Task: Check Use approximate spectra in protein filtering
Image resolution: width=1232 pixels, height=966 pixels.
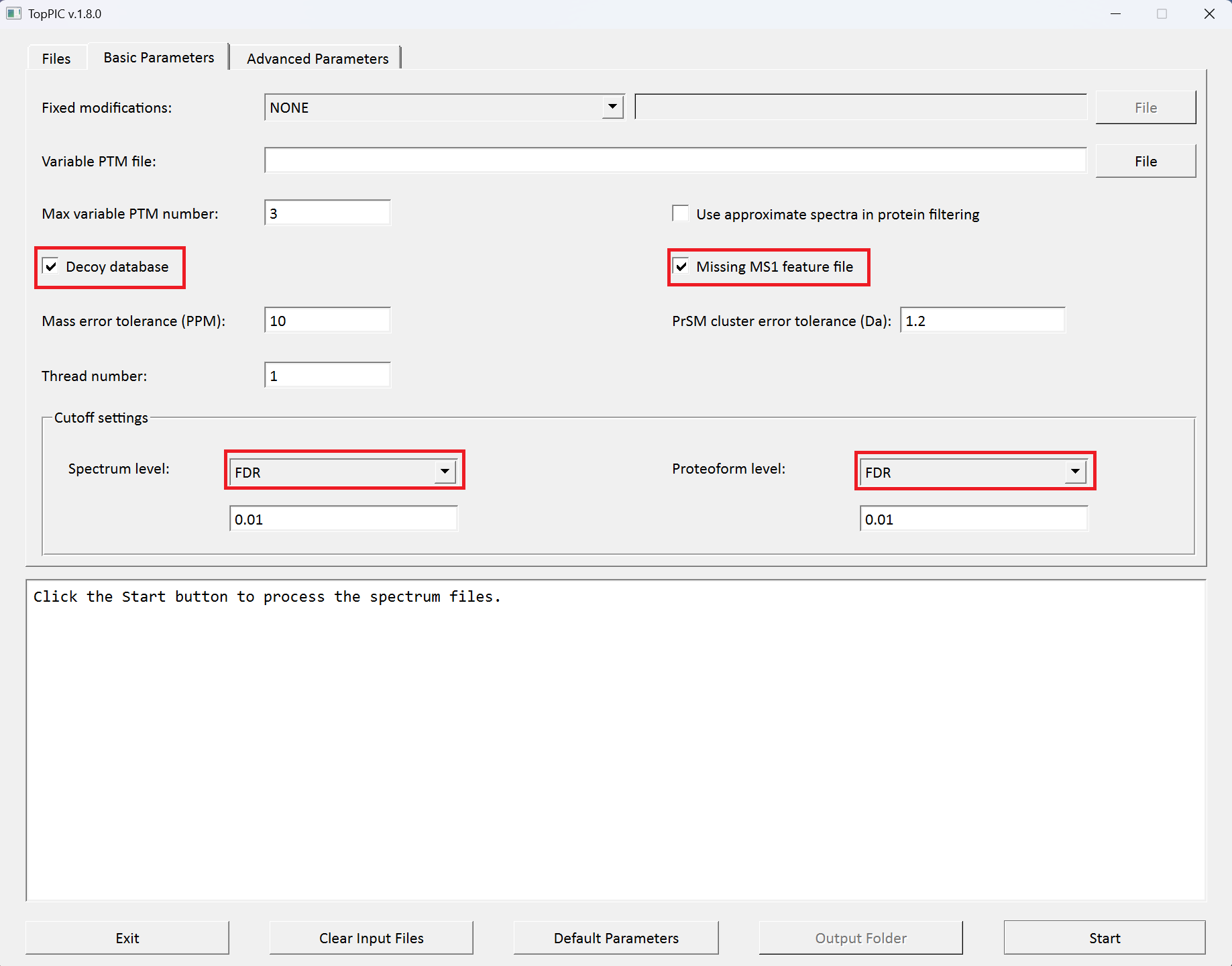Action: [x=681, y=214]
